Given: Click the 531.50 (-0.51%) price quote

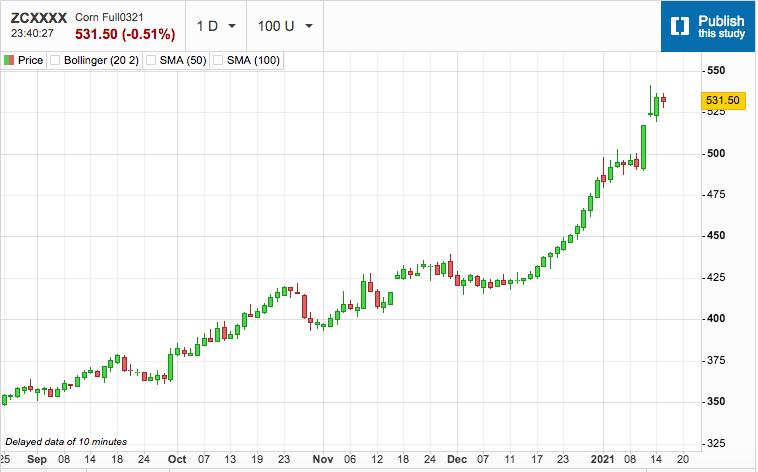Looking at the screenshot, I should pyautogui.click(x=125, y=34).
